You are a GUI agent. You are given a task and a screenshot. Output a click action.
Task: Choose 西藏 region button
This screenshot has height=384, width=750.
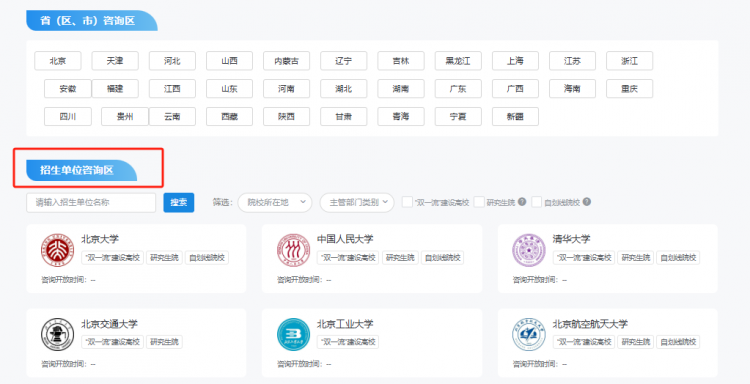230,116
